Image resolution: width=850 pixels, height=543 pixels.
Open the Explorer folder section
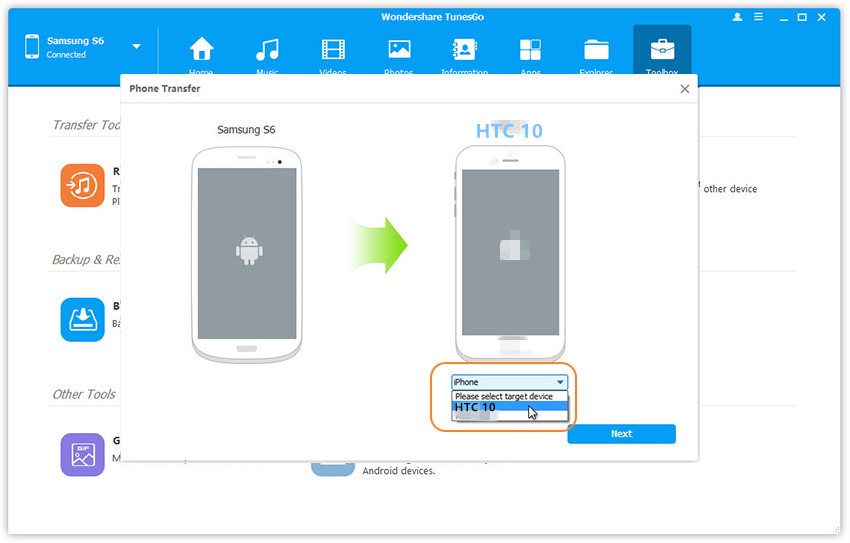point(596,50)
